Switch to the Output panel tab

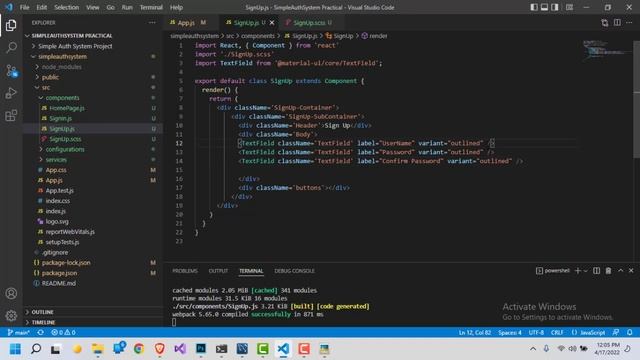pos(218,271)
